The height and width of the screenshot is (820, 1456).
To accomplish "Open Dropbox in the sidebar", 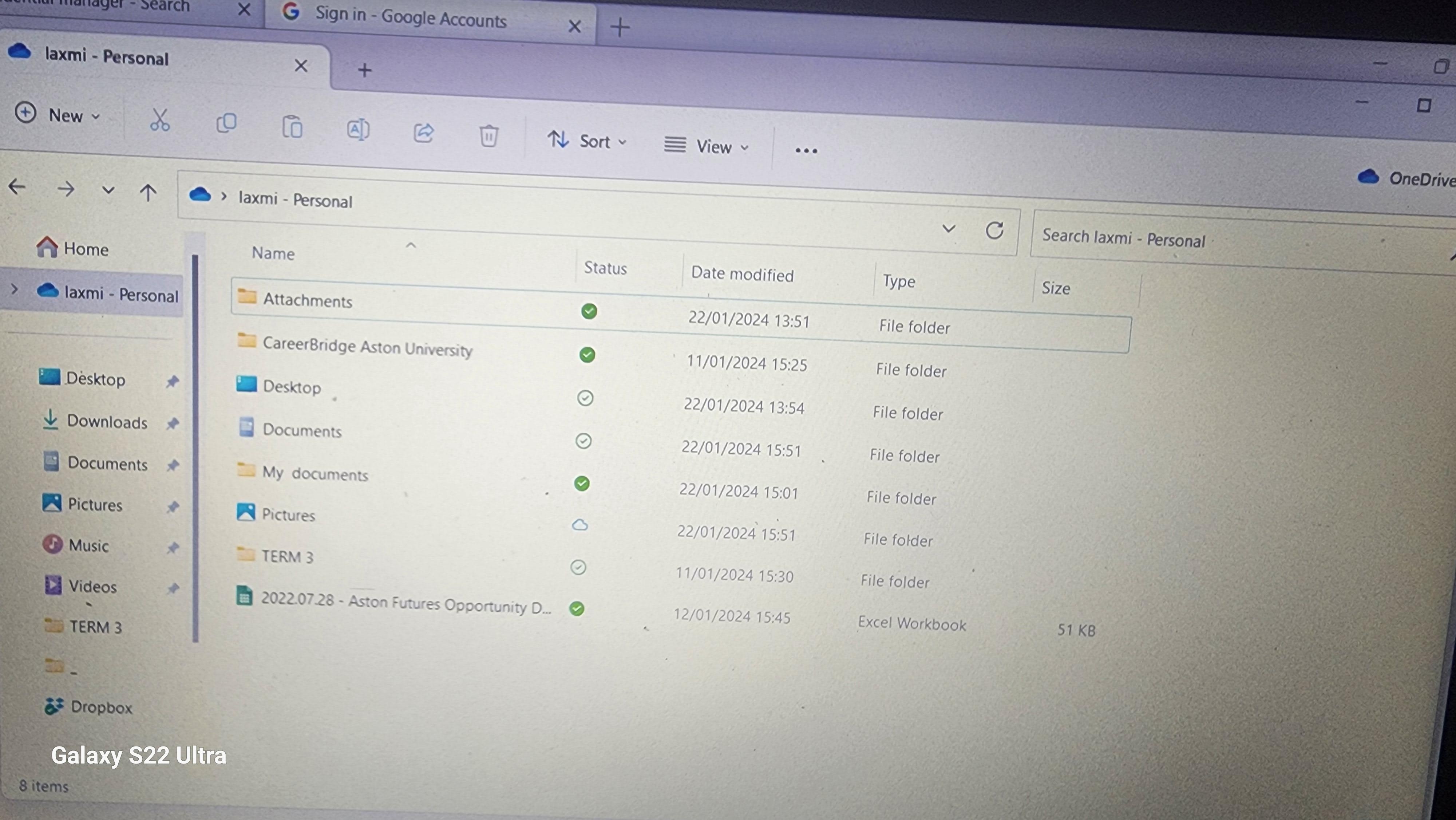I will point(88,706).
